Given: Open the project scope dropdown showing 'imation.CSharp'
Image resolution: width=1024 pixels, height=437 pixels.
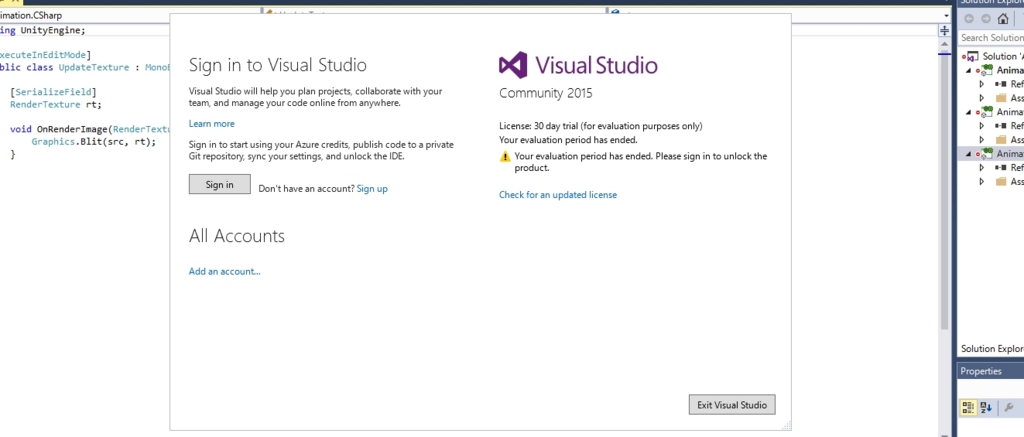Looking at the screenshot, I should [x=85, y=15].
